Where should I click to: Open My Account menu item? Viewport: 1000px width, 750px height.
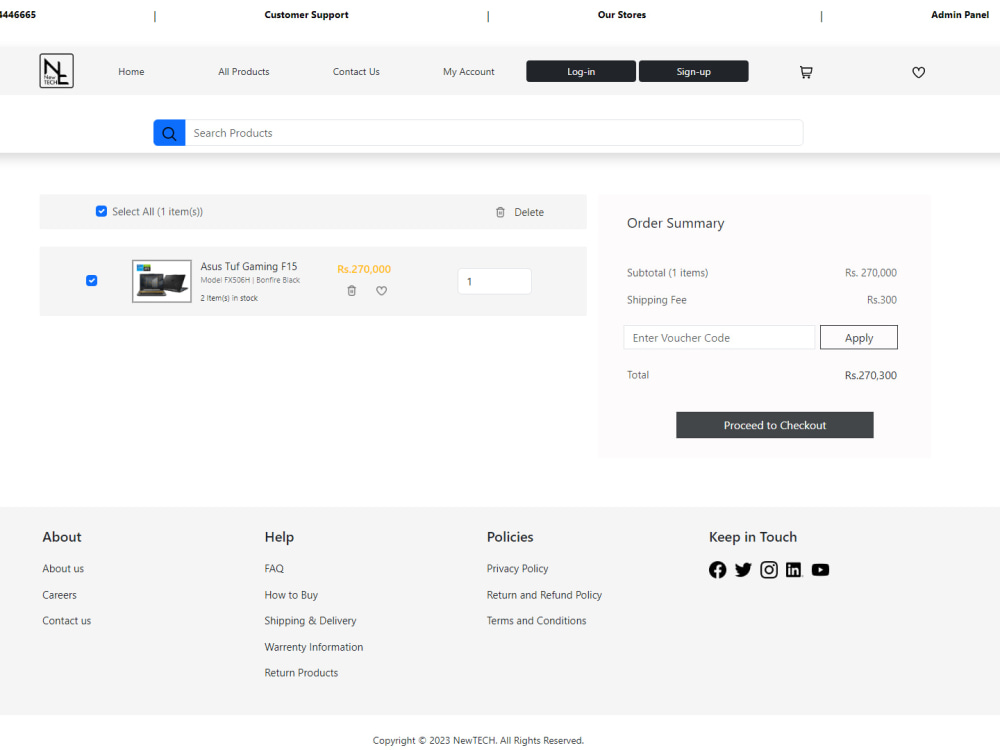point(469,71)
